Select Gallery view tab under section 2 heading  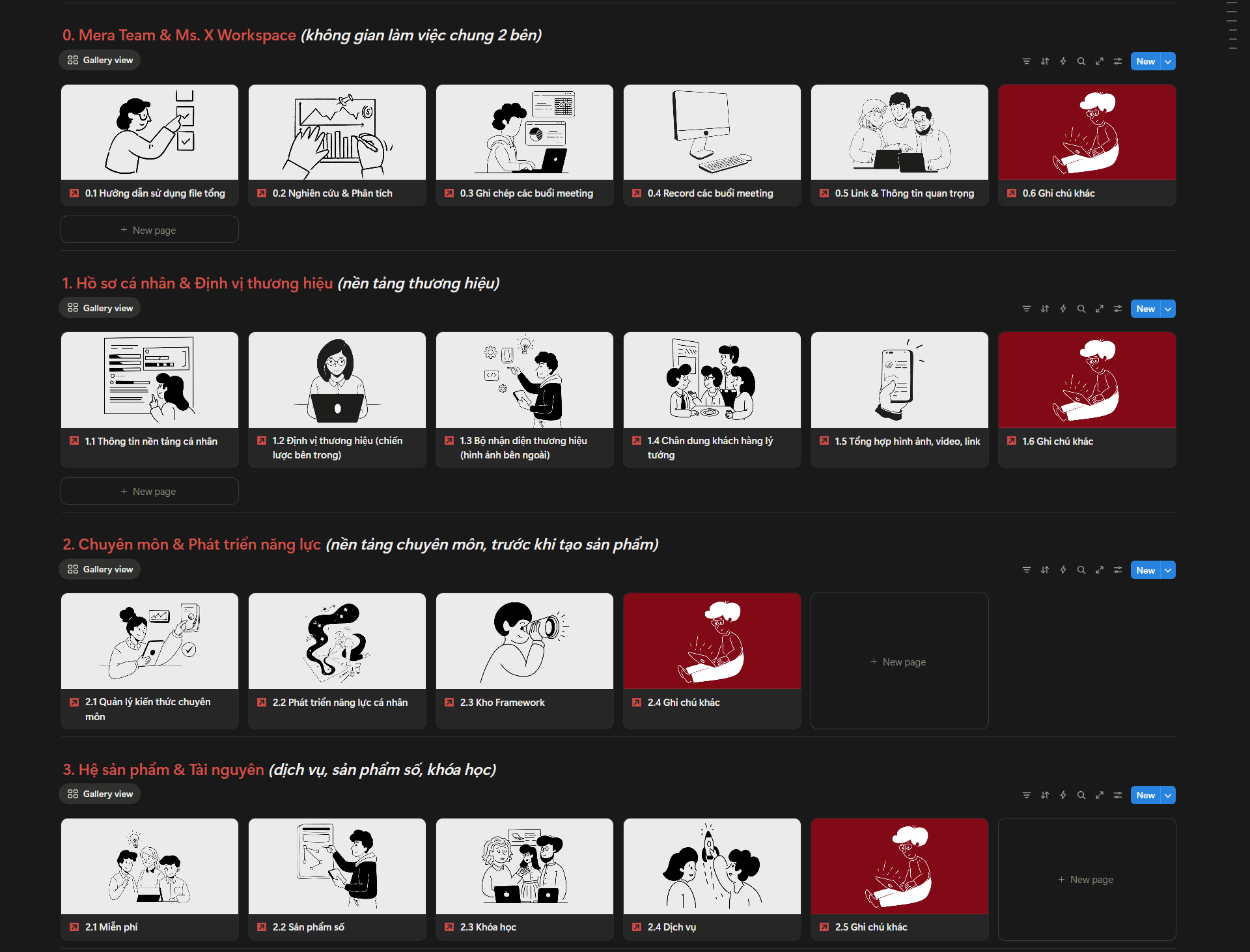[x=100, y=569]
